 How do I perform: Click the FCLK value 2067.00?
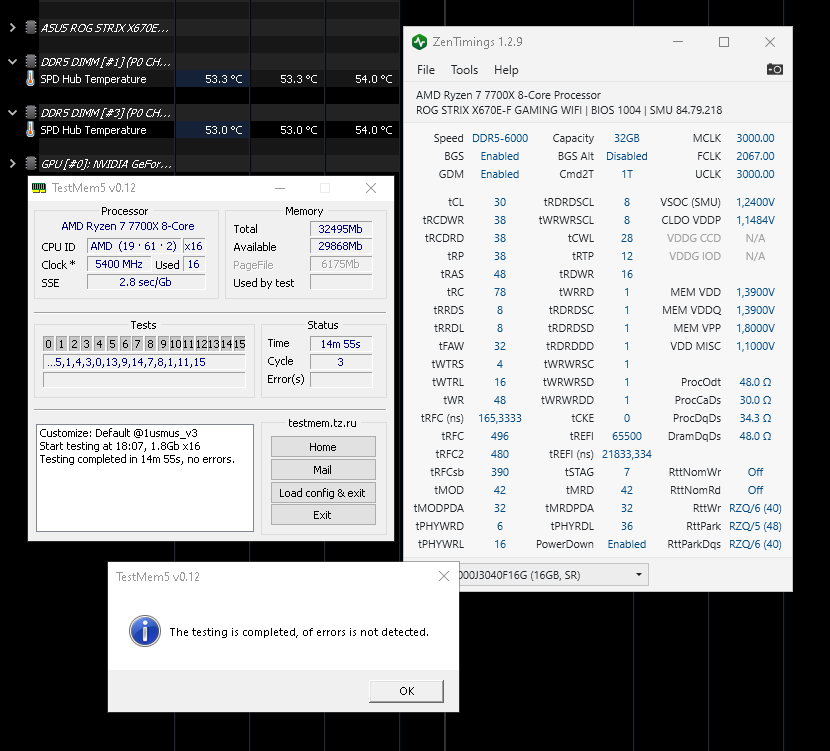click(x=755, y=156)
